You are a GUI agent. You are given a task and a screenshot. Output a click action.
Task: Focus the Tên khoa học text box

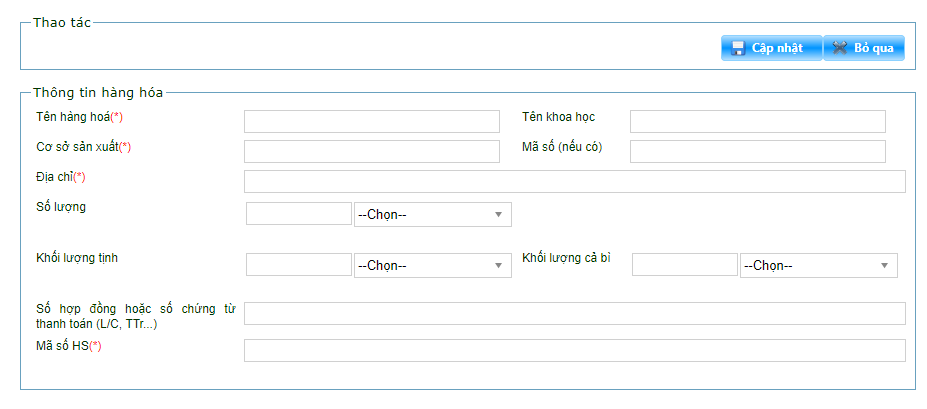pos(757,121)
